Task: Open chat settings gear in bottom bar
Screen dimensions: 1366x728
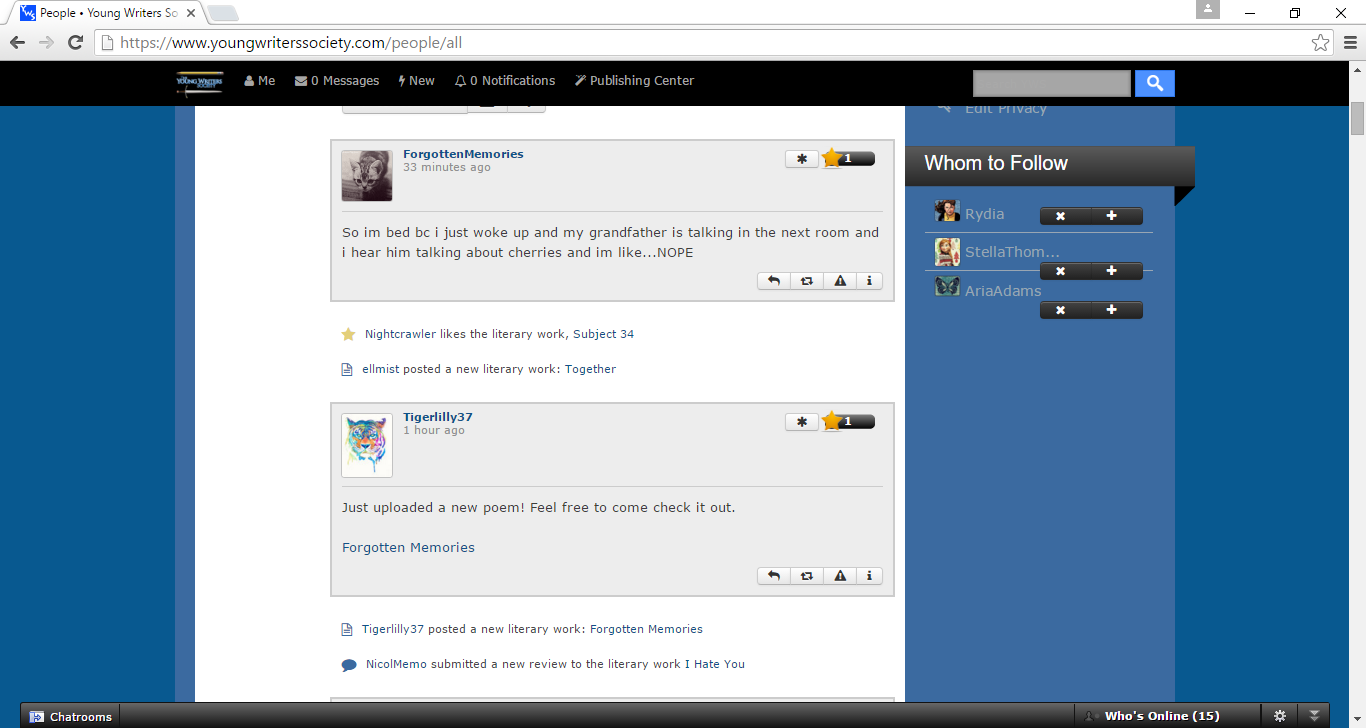Action: (1280, 716)
